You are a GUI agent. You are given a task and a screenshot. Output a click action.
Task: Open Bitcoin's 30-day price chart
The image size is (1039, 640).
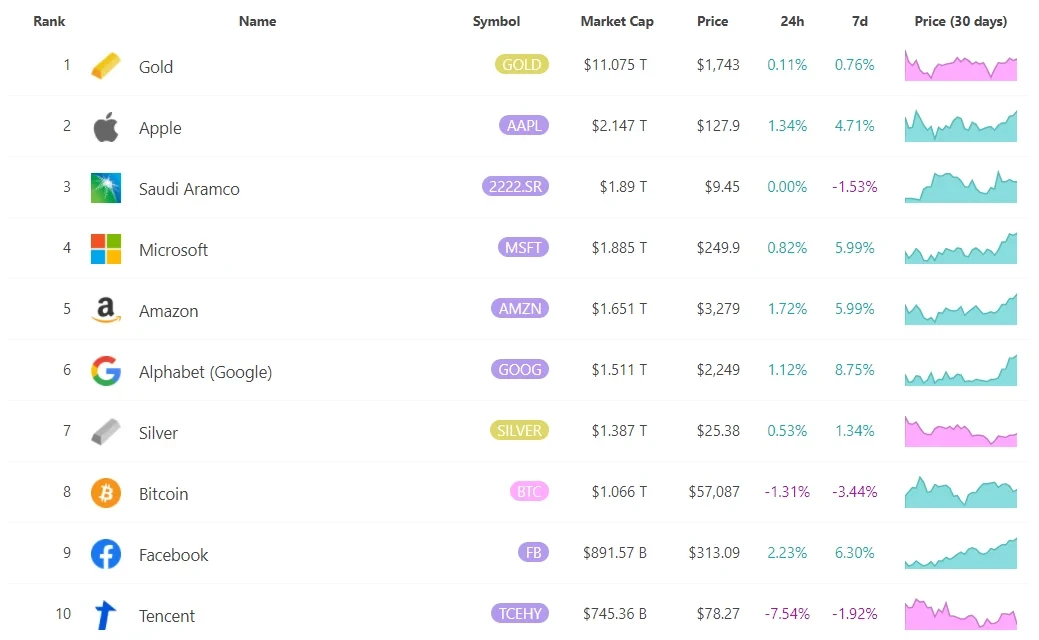(x=960, y=492)
